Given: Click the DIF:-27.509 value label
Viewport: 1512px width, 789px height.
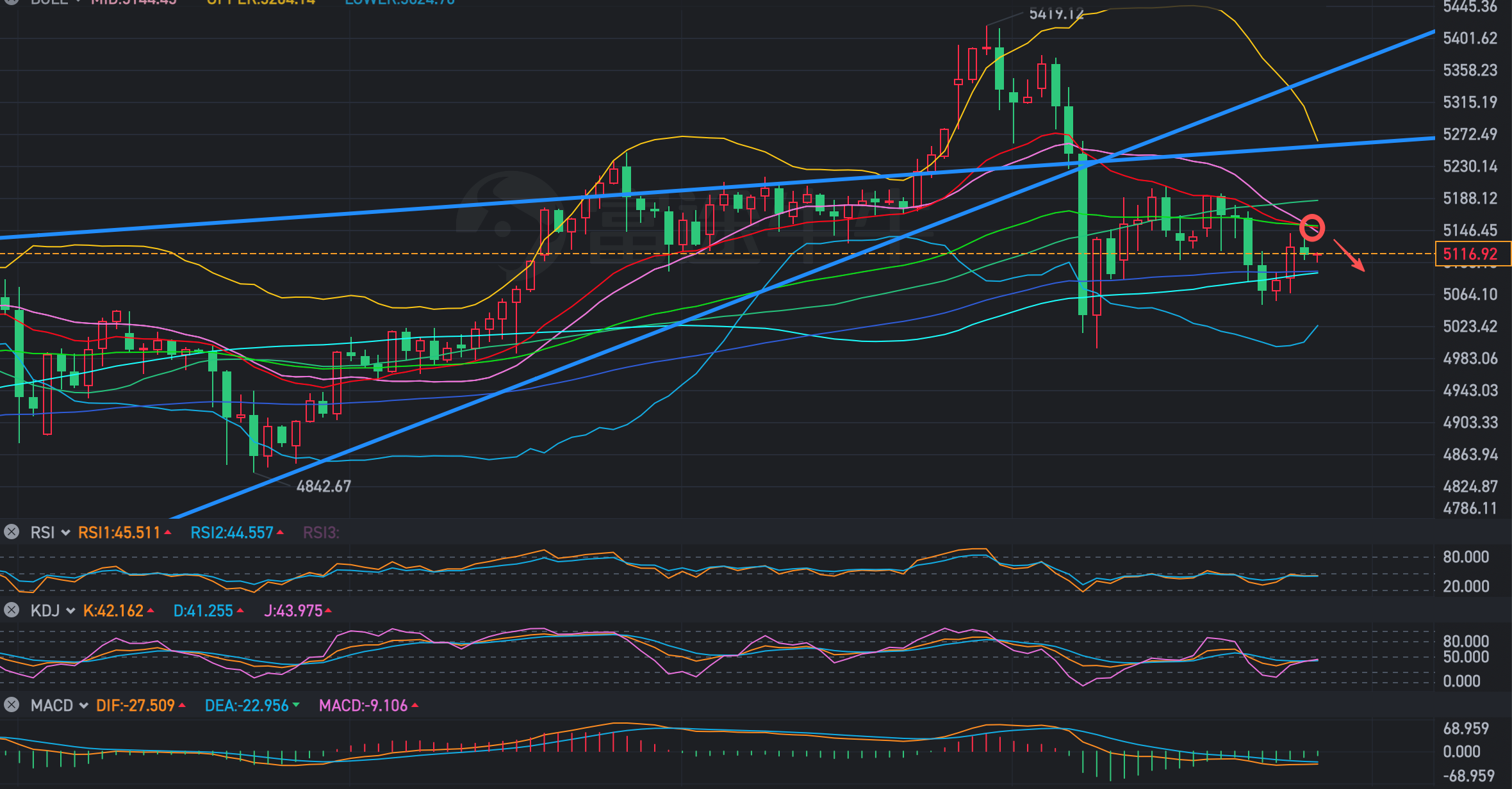Looking at the screenshot, I should [x=135, y=706].
